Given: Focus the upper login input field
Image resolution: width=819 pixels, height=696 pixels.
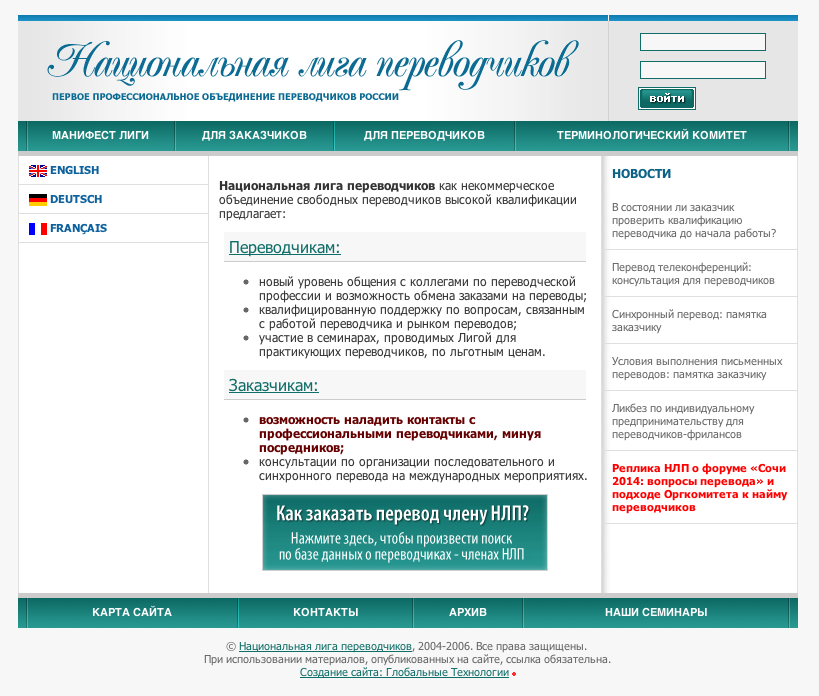Looking at the screenshot, I should coord(703,42).
